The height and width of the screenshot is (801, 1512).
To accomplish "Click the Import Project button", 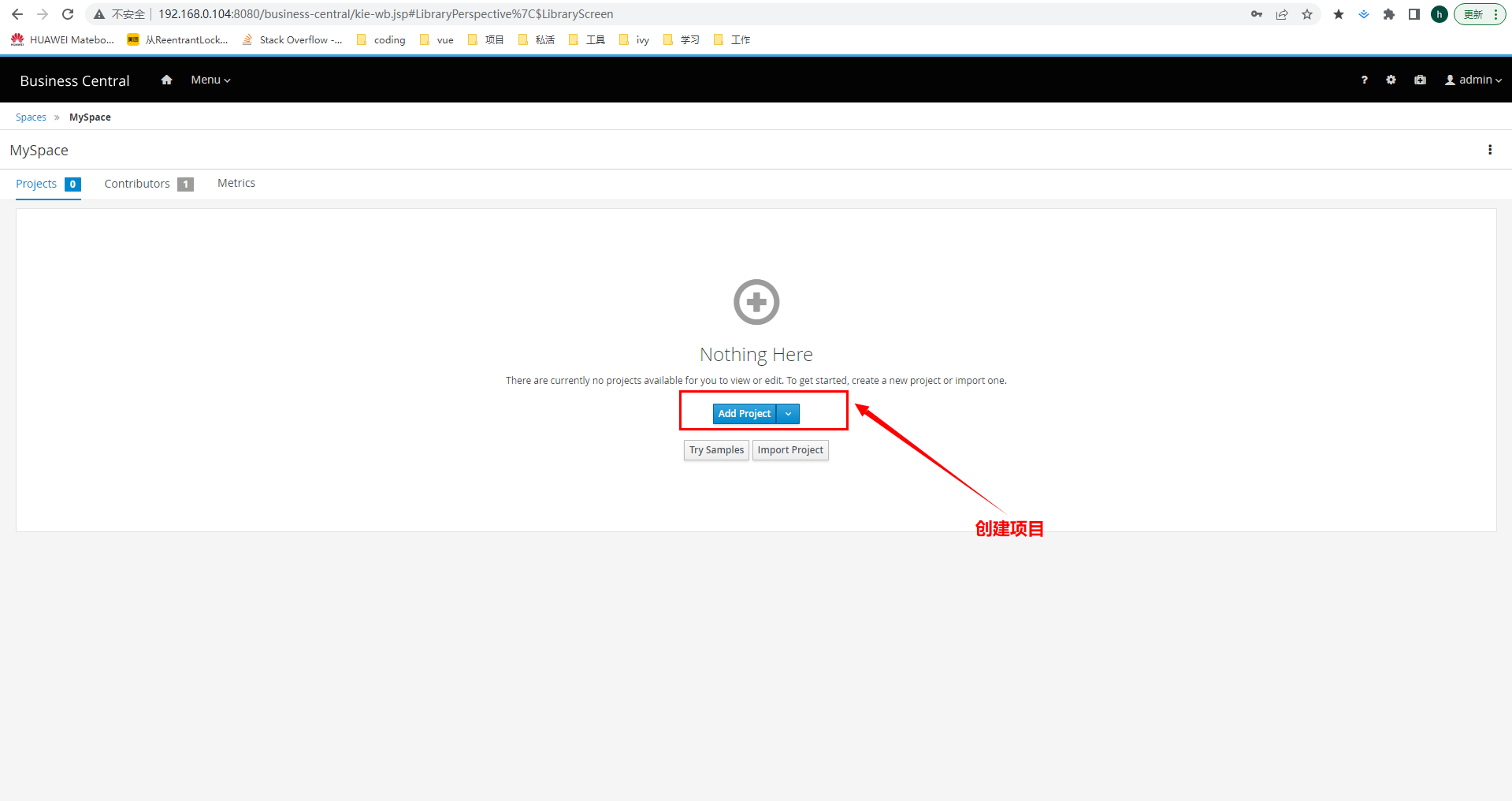I will click(x=789, y=450).
